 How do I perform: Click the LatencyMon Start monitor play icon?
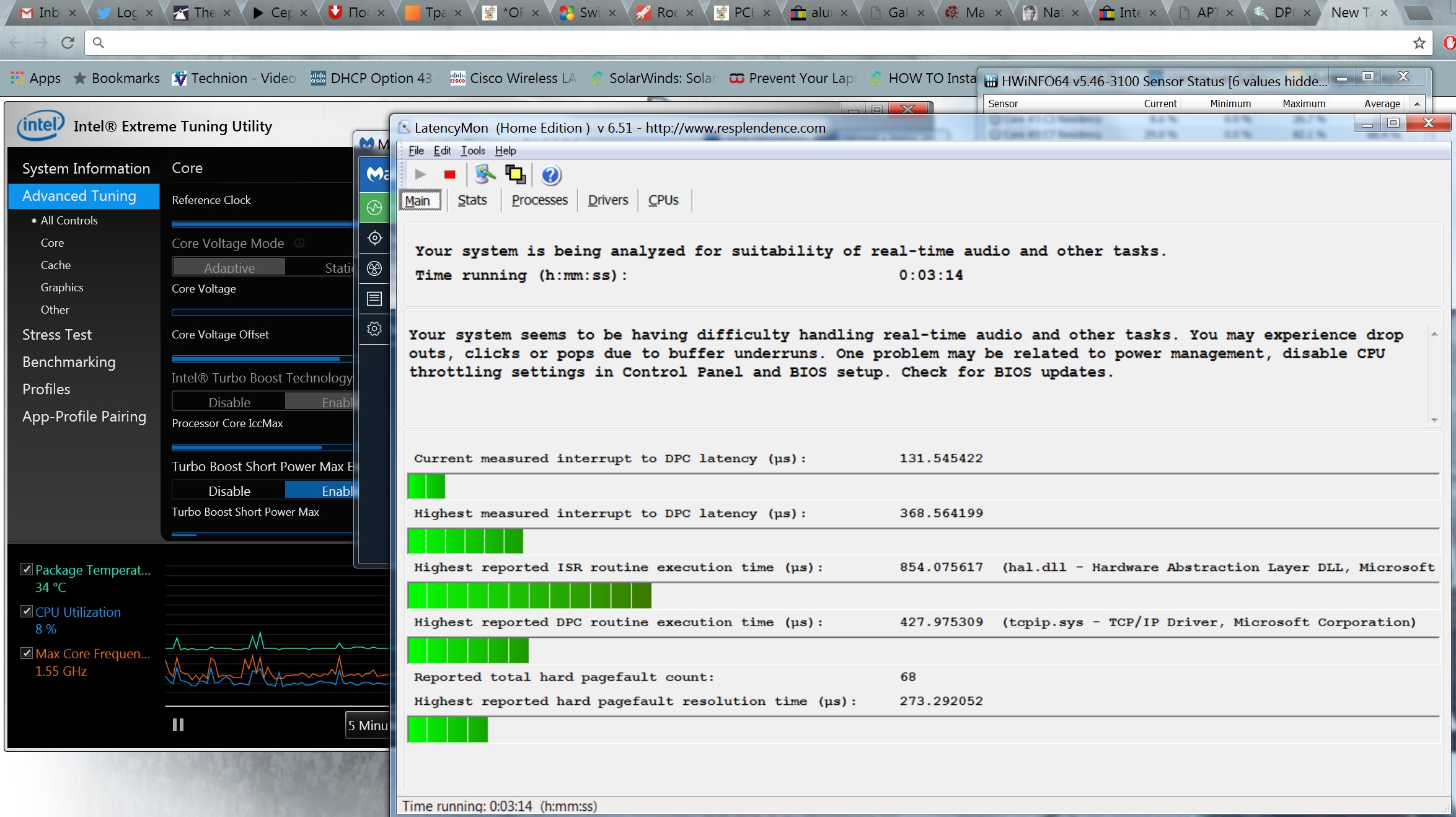(420, 175)
